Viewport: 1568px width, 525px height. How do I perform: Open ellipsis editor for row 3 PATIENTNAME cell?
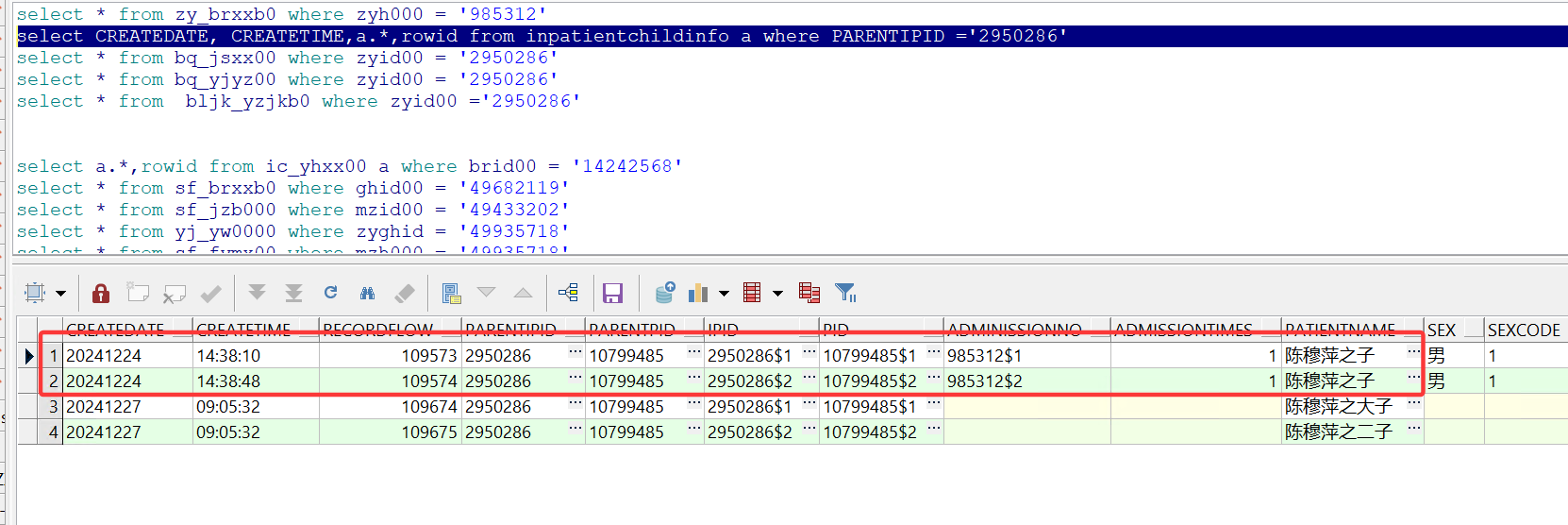point(1414,405)
